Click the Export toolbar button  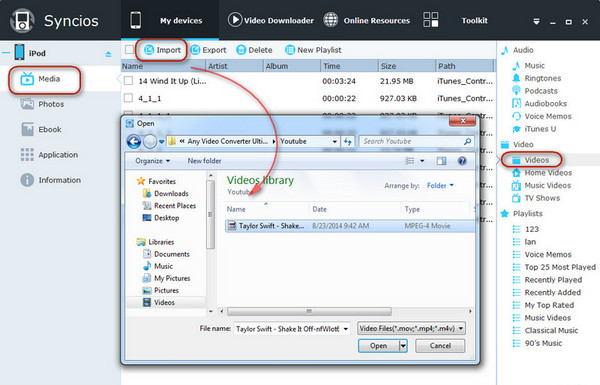[x=208, y=50]
